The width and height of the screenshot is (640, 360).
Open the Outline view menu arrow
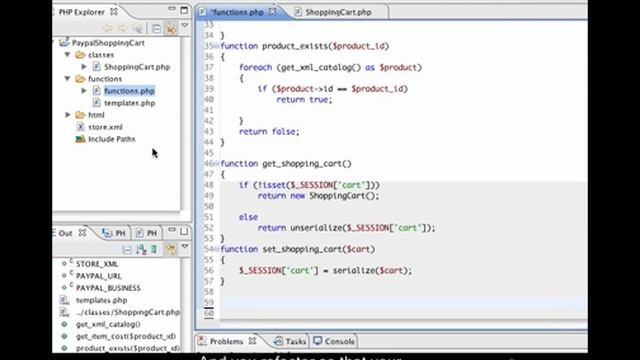(185, 247)
